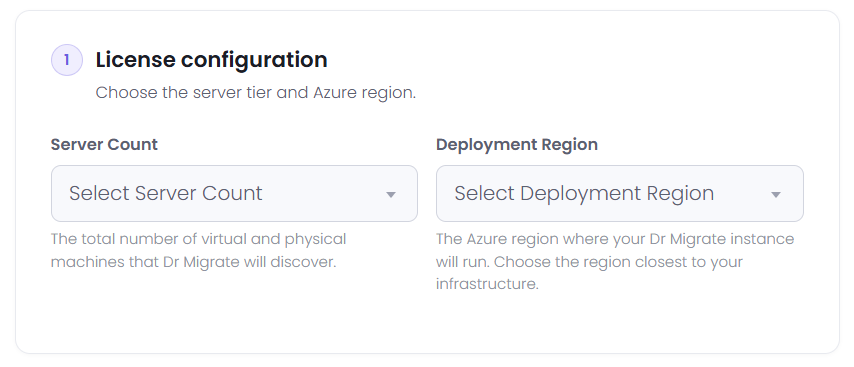Open the Select Deployment Region dropdown
The width and height of the screenshot is (854, 367).
point(620,194)
